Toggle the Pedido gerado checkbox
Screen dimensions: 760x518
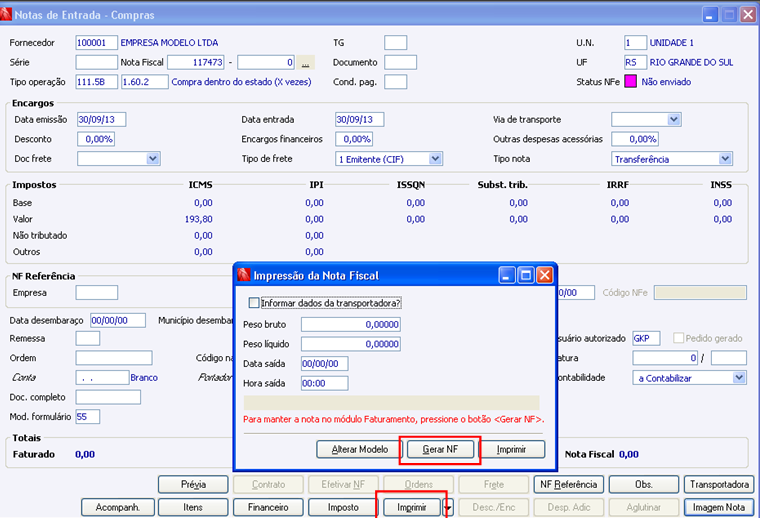click(679, 338)
